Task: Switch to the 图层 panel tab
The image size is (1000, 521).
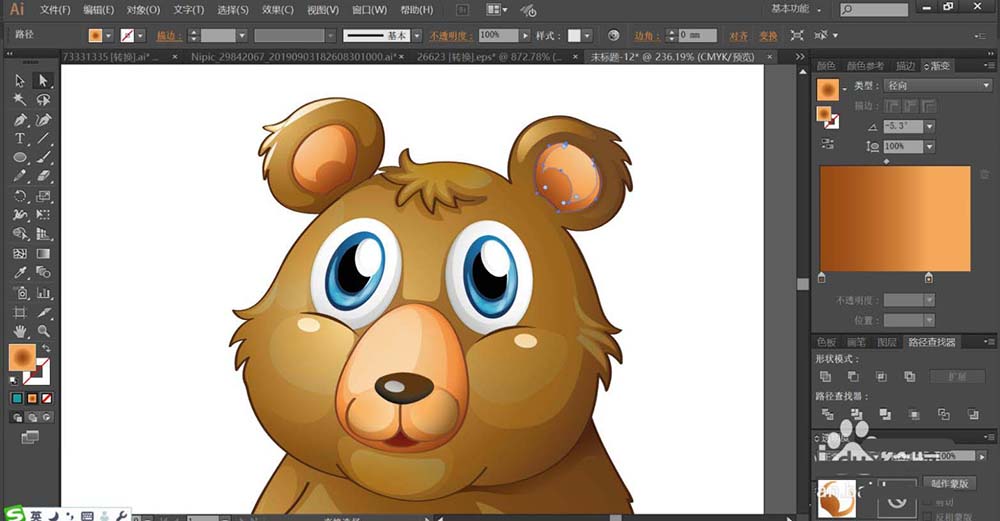Action: point(886,342)
